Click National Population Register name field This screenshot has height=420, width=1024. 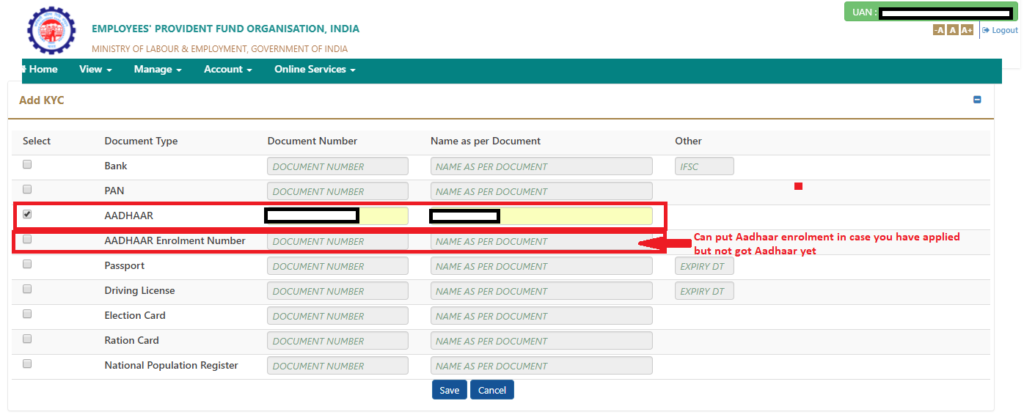[x=541, y=365]
